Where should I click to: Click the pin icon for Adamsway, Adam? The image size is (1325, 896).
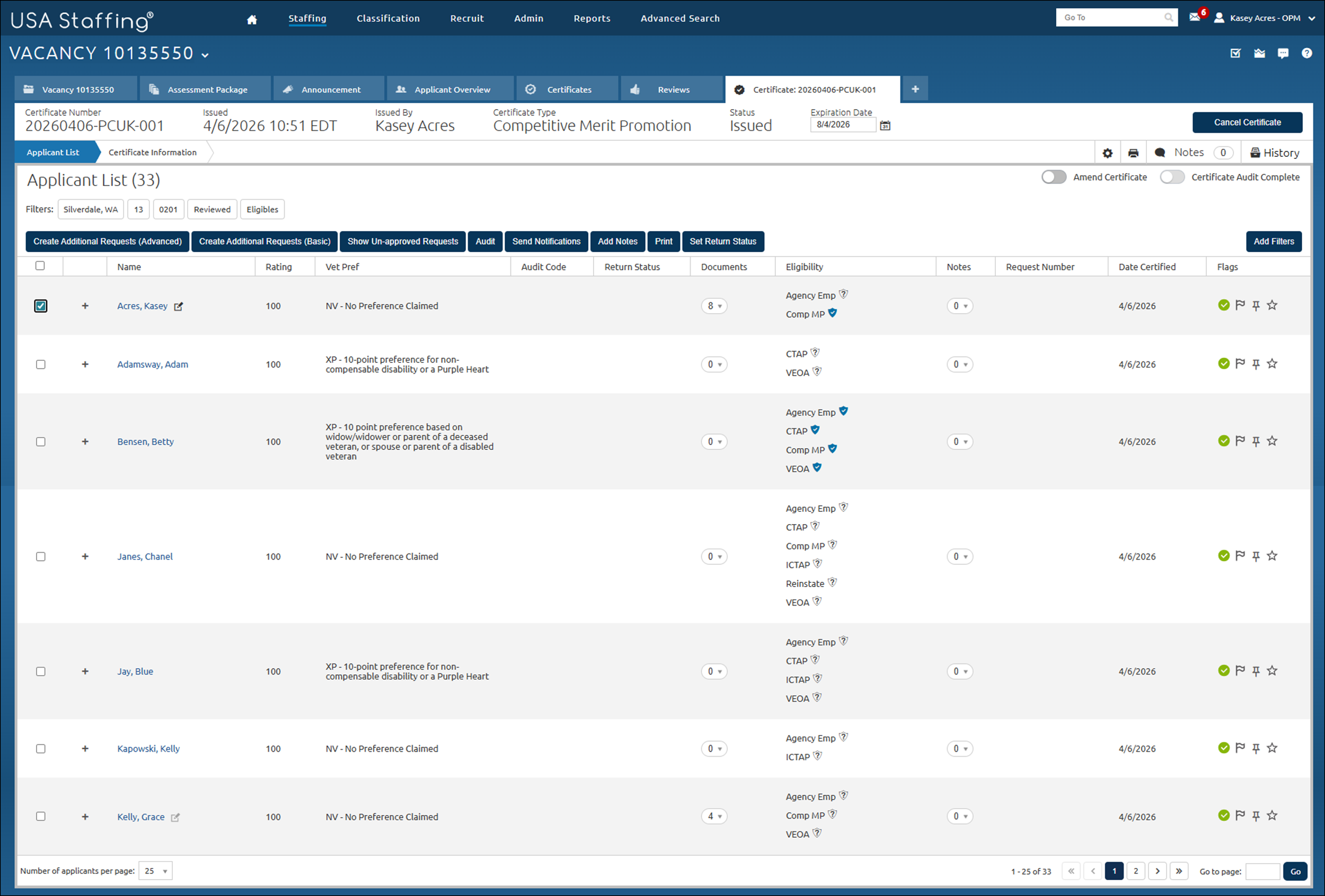(1256, 364)
